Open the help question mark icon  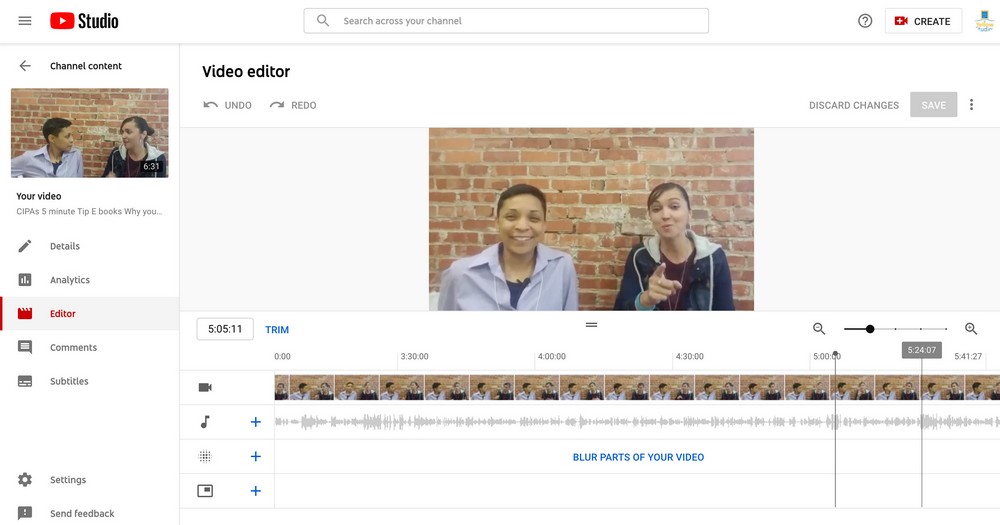pos(865,21)
